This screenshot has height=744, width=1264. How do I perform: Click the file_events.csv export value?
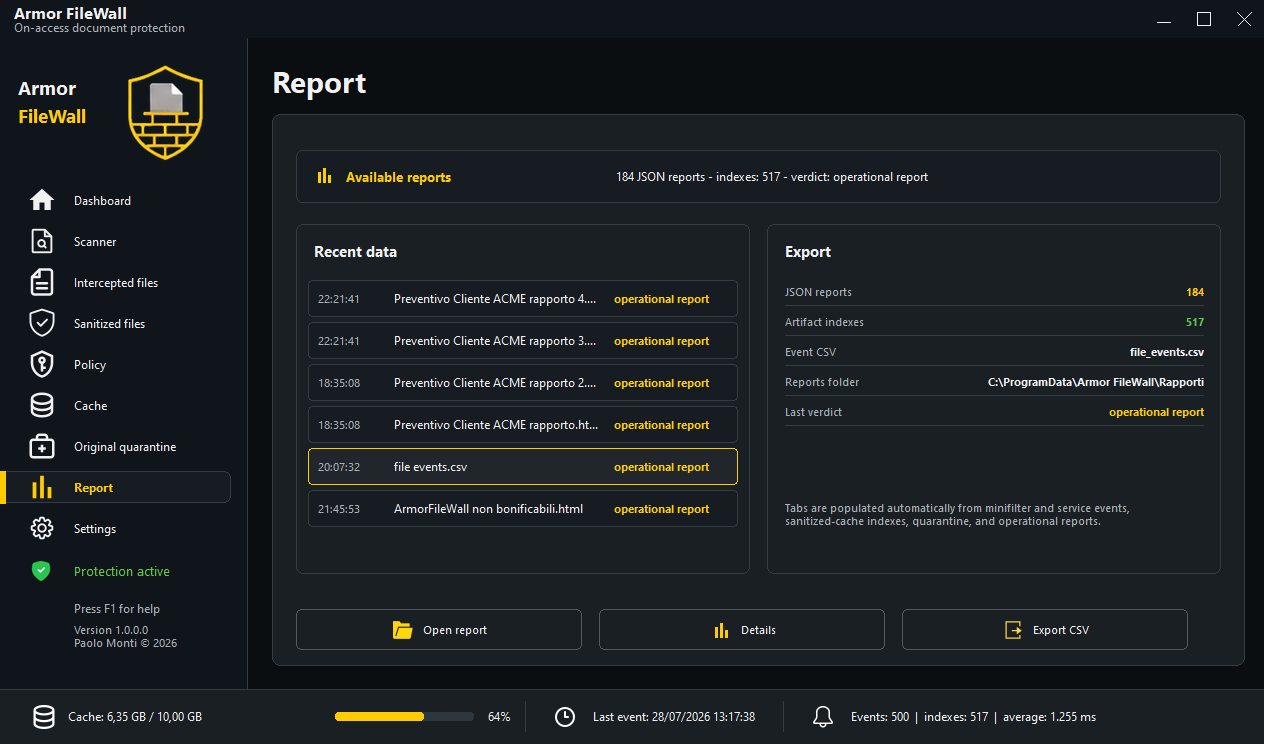[x=1167, y=352]
